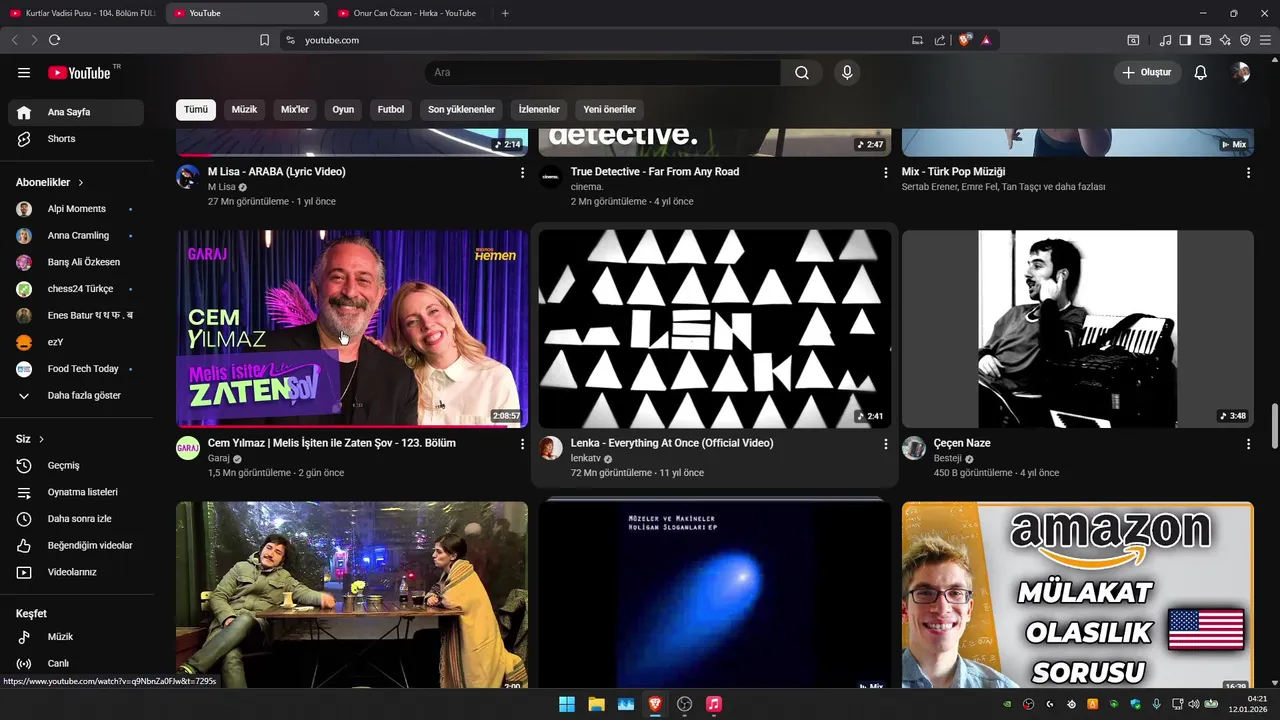Open the Amazon Mülakat Olasılık Sorusu thumbnail
The image size is (1280, 720).
click(1078, 595)
